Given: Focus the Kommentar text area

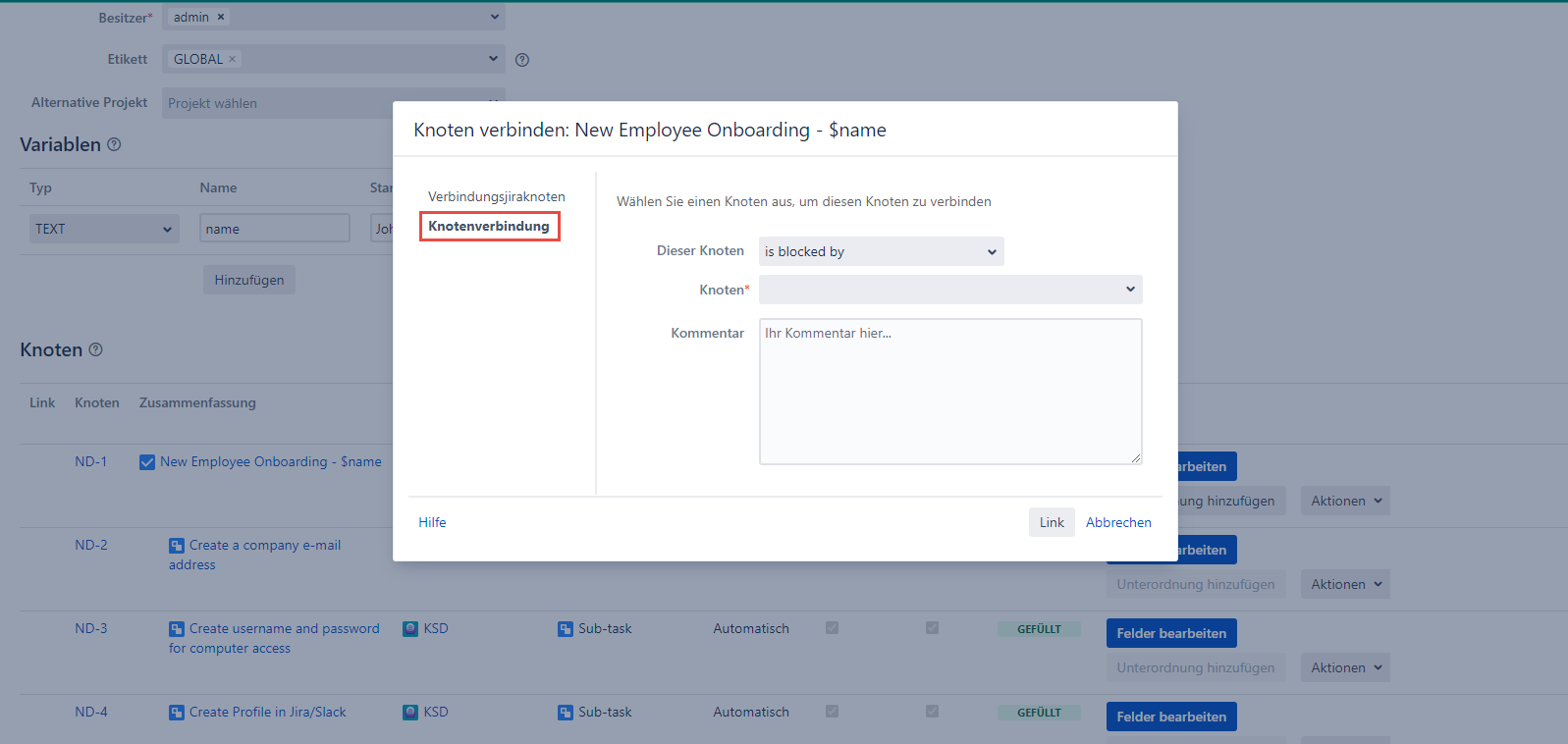Looking at the screenshot, I should pos(949,391).
